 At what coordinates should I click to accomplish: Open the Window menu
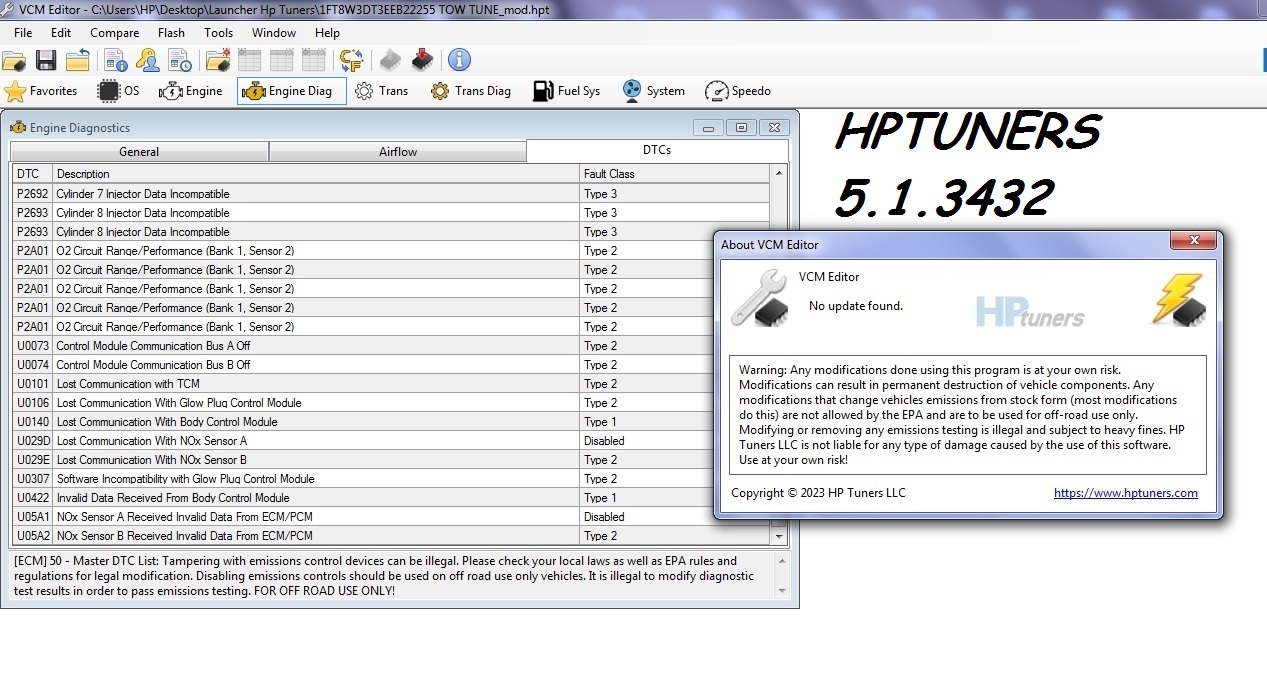(274, 33)
